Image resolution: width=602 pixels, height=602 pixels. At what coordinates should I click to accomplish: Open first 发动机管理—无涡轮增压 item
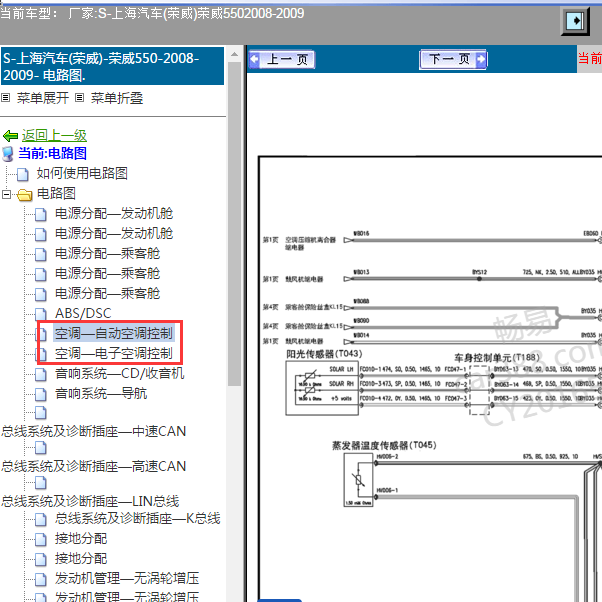pos(127,578)
